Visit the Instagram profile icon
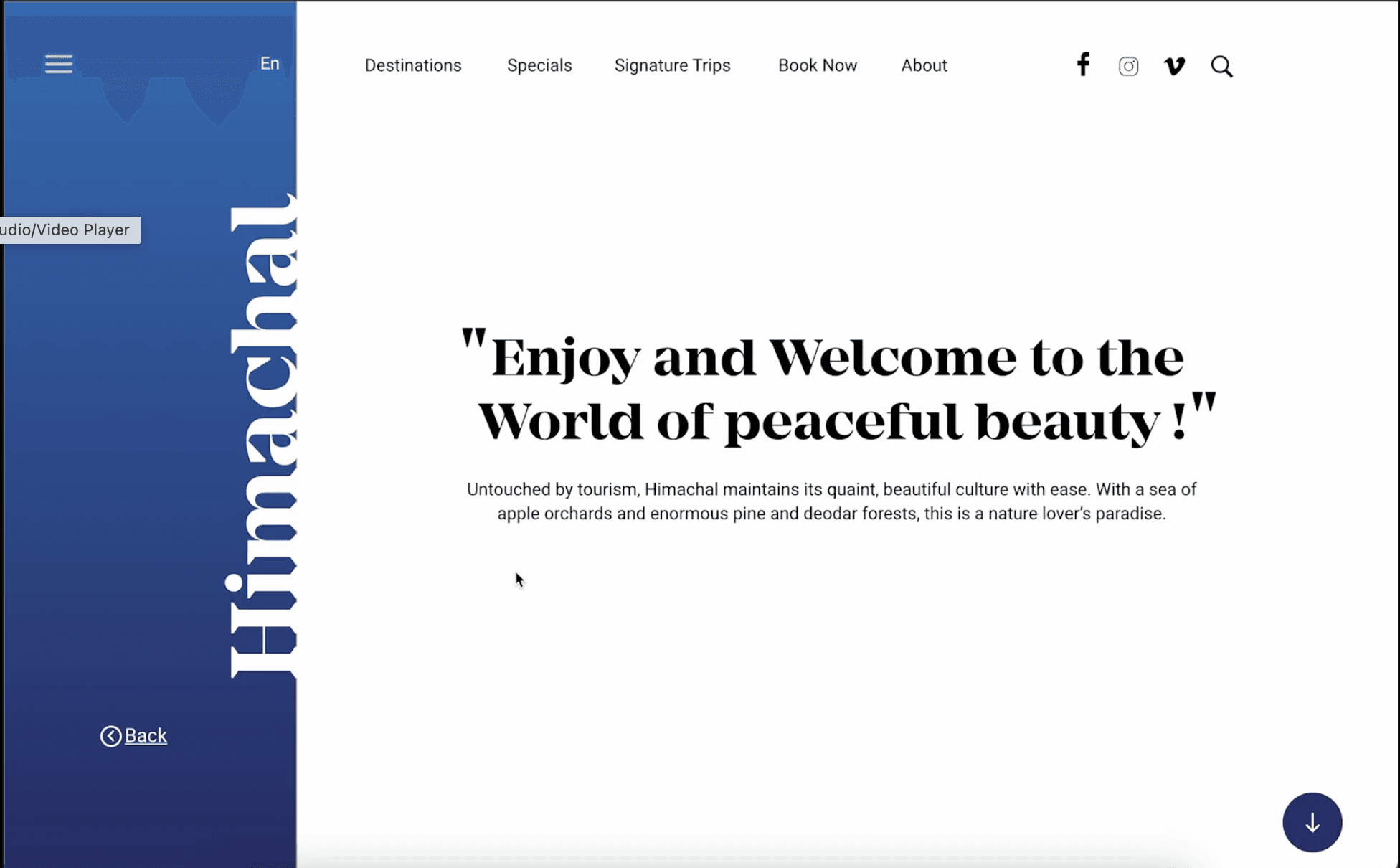 [1128, 66]
